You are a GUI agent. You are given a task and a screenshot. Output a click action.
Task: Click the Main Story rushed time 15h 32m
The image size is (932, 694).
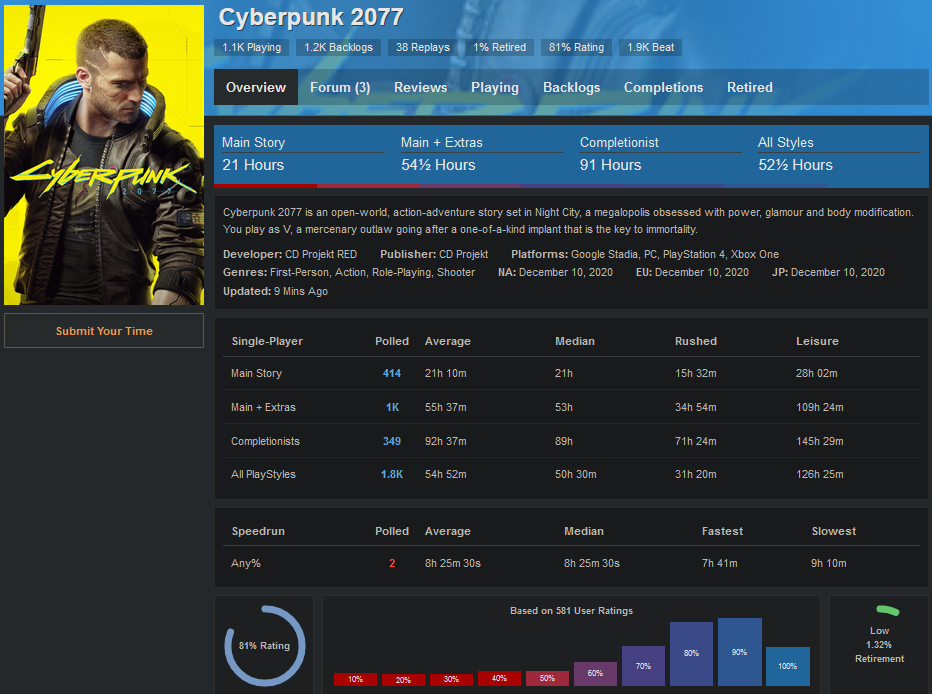[x=695, y=373]
